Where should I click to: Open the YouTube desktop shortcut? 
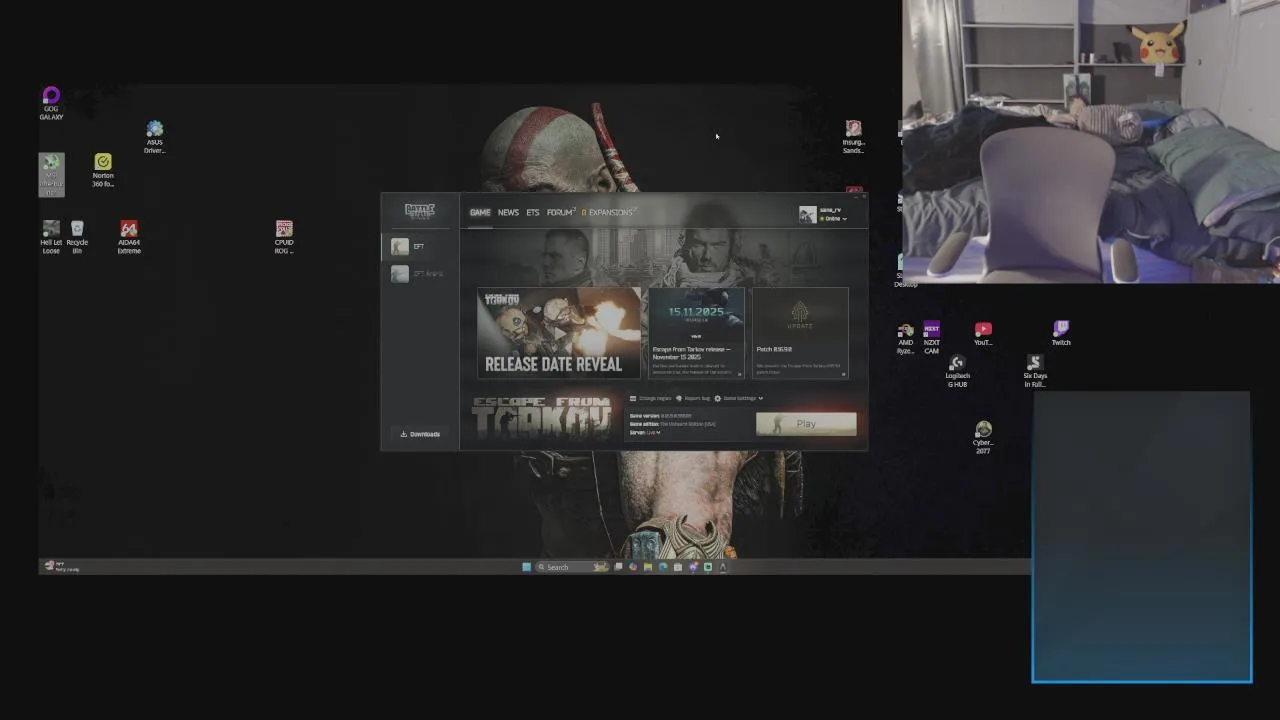983,334
